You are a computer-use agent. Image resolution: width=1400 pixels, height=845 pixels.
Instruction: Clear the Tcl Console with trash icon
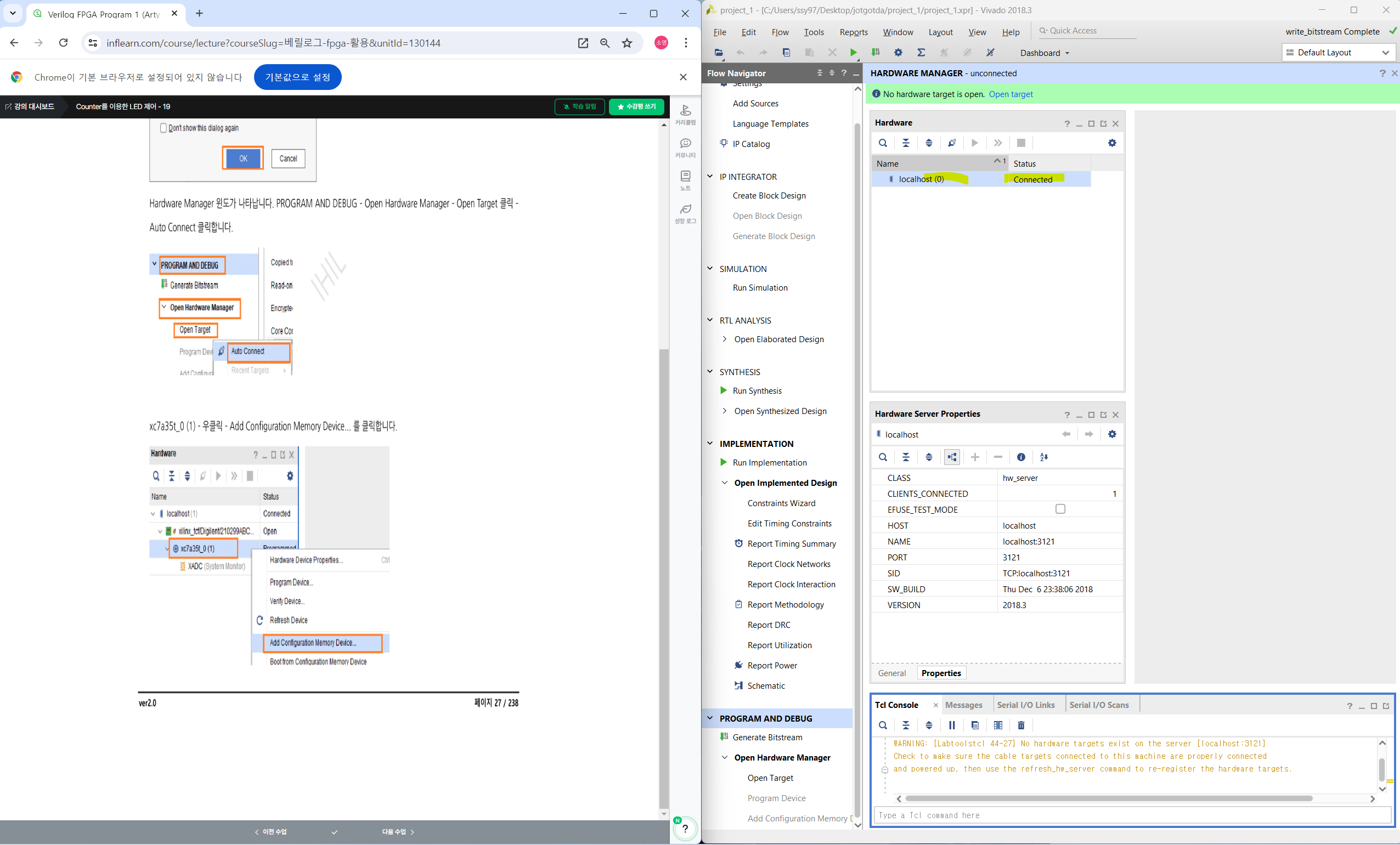pos(1021,725)
